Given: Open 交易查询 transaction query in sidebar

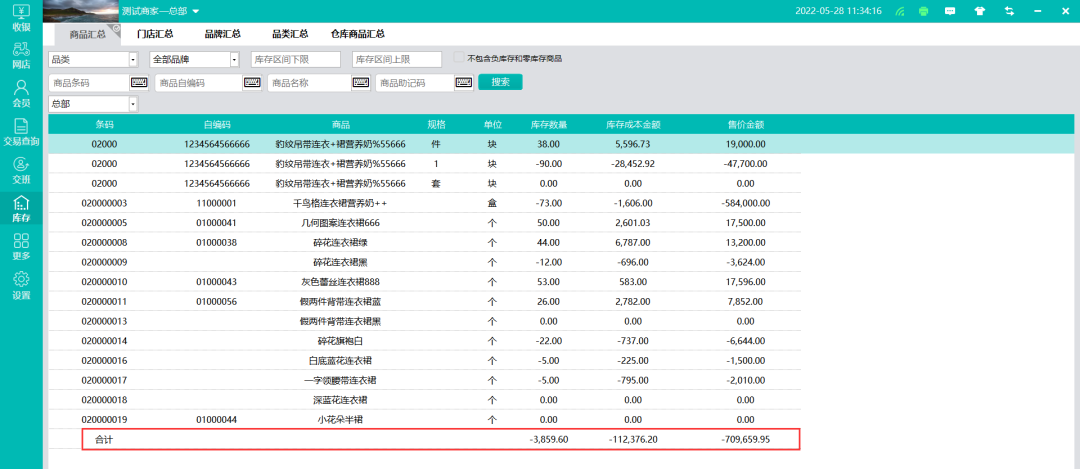Looking at the screenshot, I should [21, 132].
